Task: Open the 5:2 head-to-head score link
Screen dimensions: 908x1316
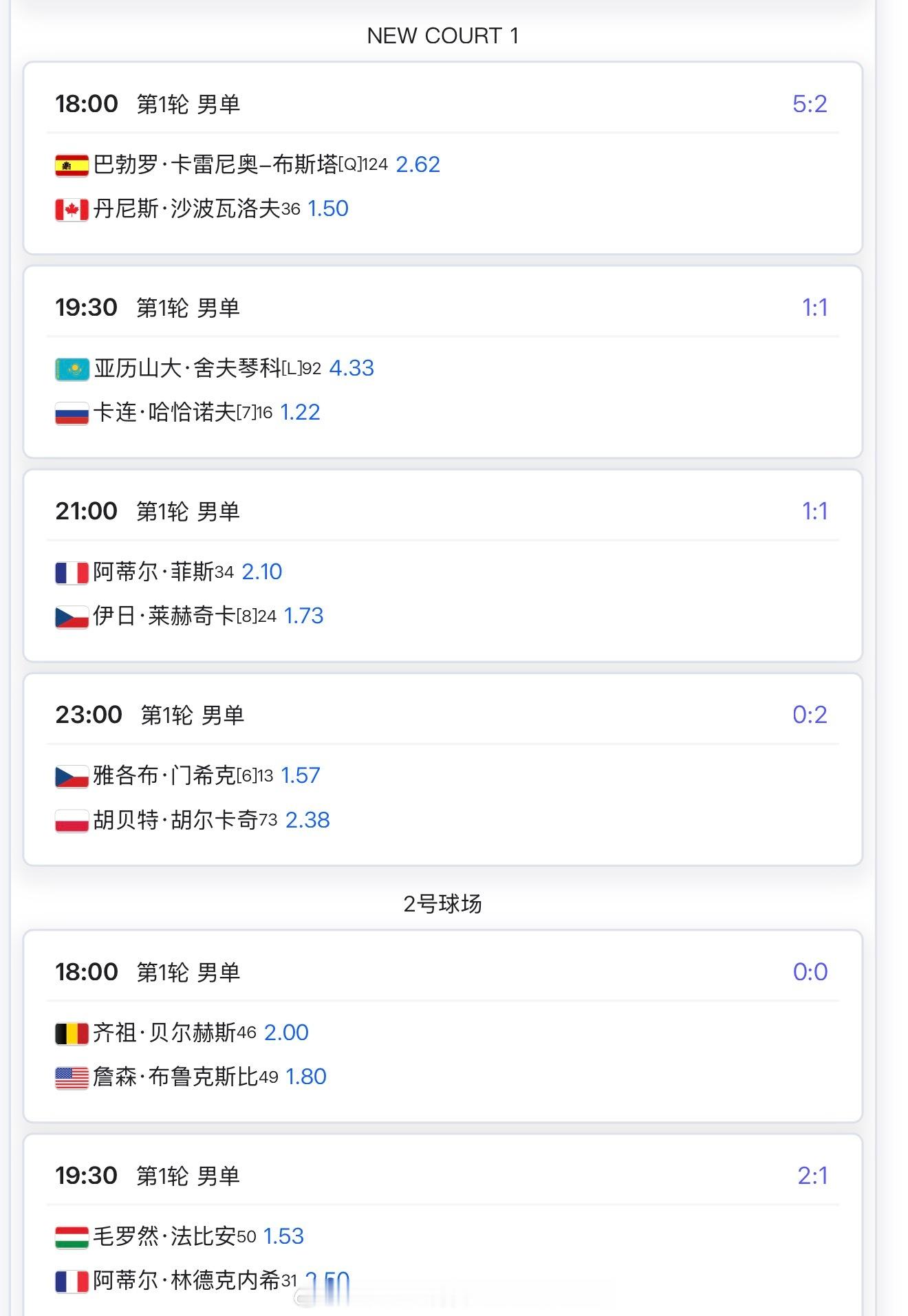Action: [809, 104]
